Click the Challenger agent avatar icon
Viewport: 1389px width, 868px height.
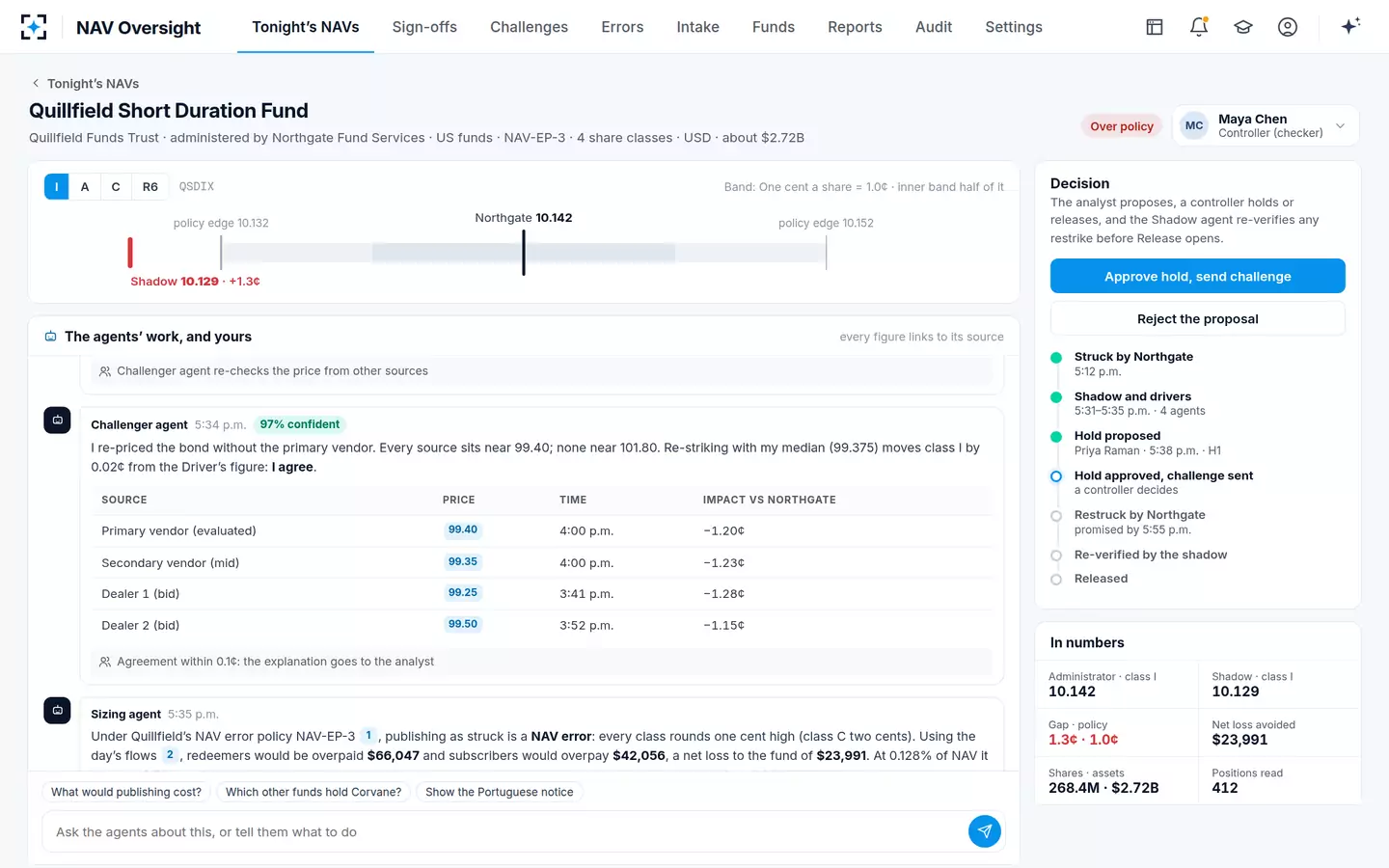[x=57, y=420]
